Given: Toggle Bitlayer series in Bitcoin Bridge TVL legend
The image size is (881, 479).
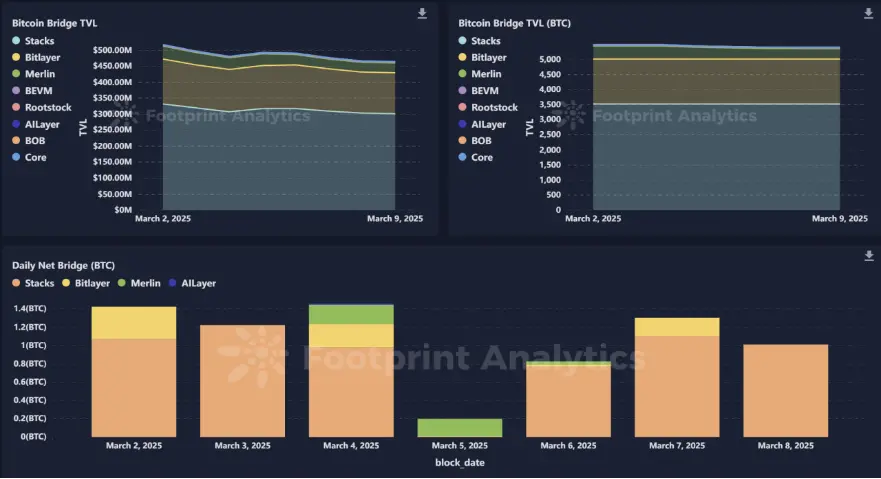Looking at the screenshot, I should point(36,57).
